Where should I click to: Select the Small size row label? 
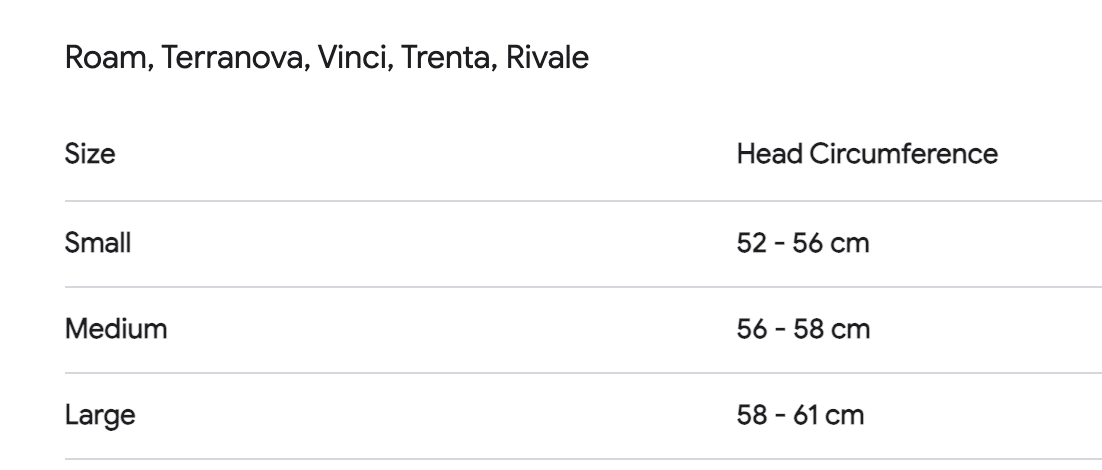click(98, 243)
